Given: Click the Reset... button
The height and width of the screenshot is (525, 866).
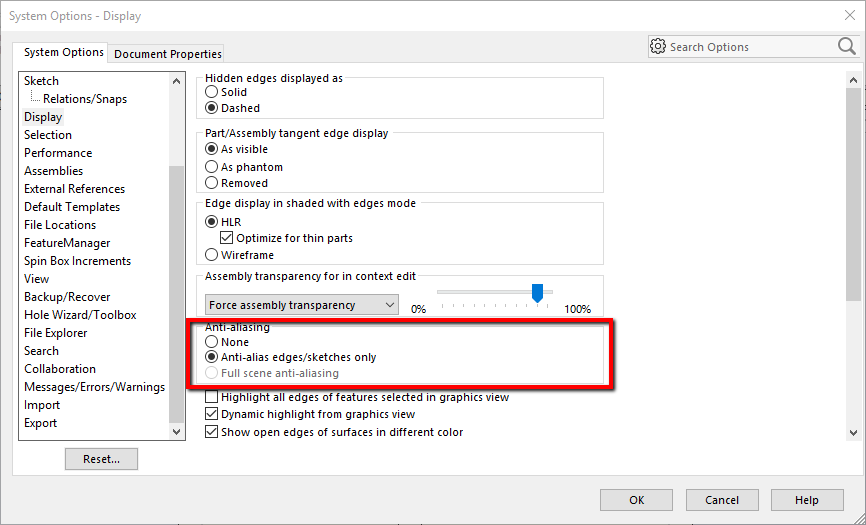Looking at the screenshot, I should point(101,459).
